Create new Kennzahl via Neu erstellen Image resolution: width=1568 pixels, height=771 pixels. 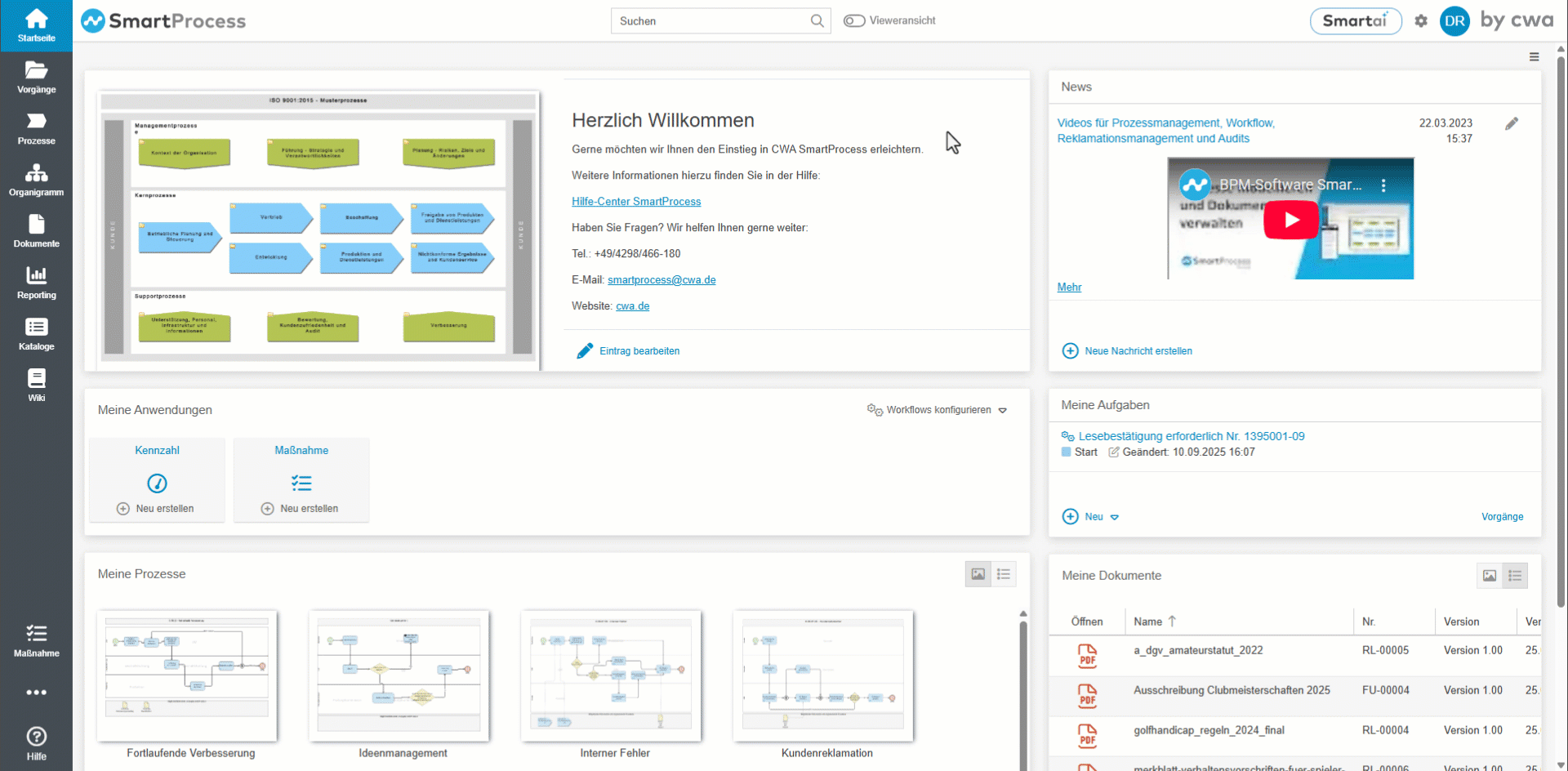pos(155,509)
